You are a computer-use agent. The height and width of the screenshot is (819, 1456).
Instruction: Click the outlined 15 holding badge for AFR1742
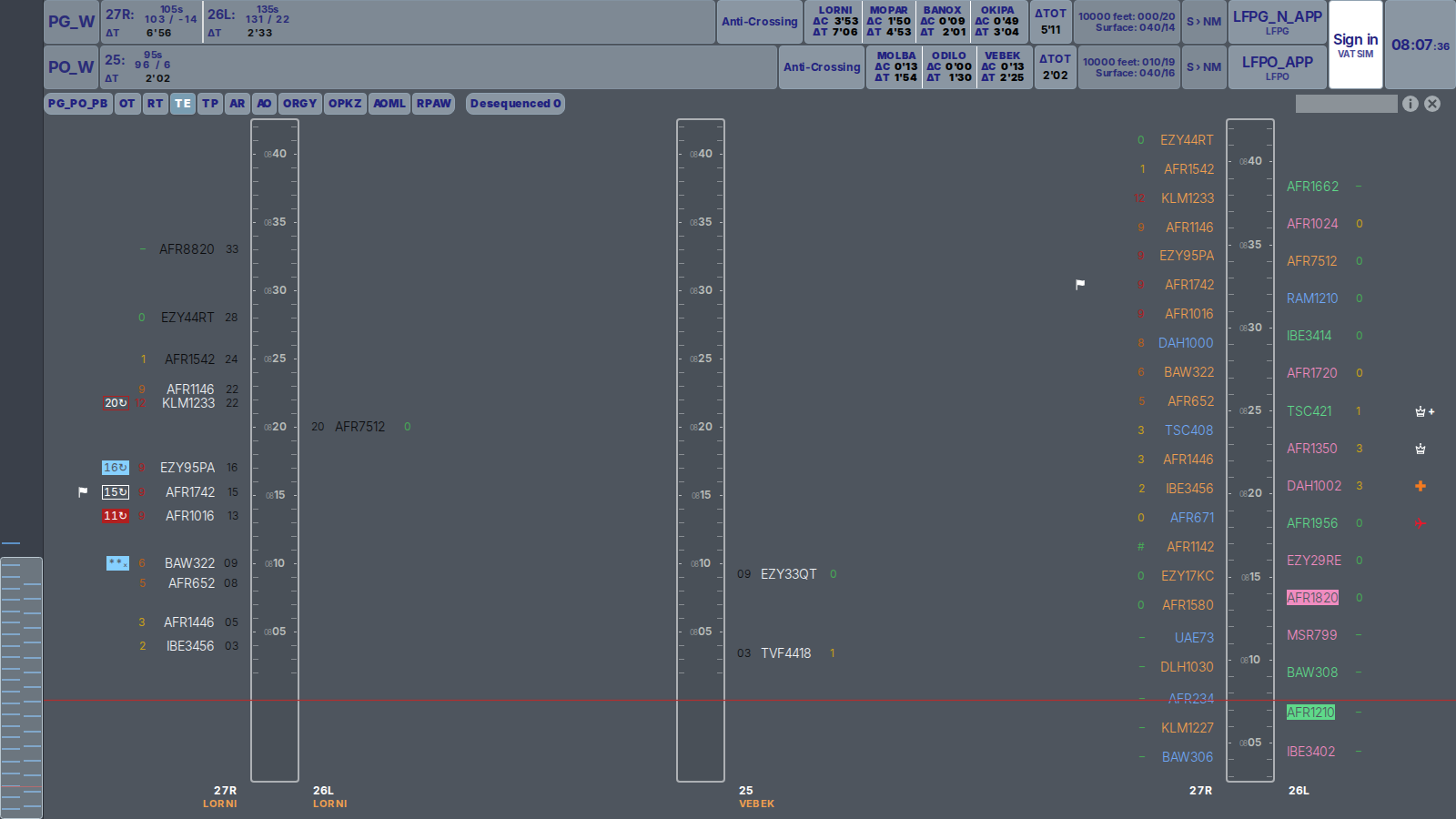[116, 492]
